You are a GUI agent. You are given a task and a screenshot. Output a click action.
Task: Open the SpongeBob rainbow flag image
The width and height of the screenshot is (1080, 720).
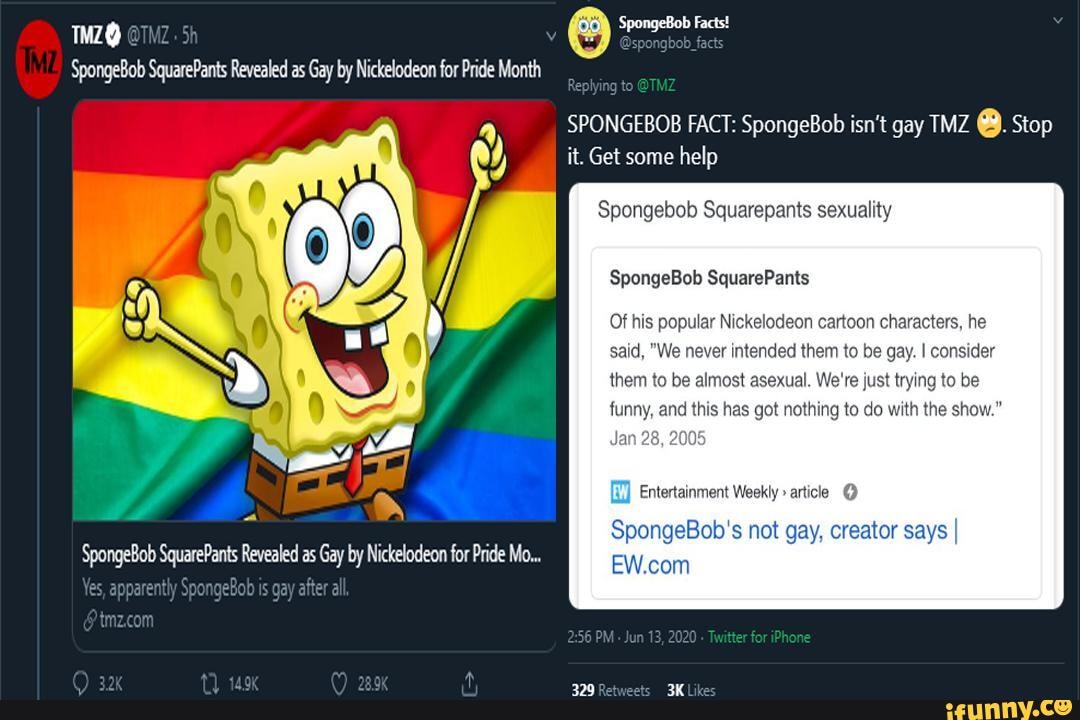[x=314, y=310]
